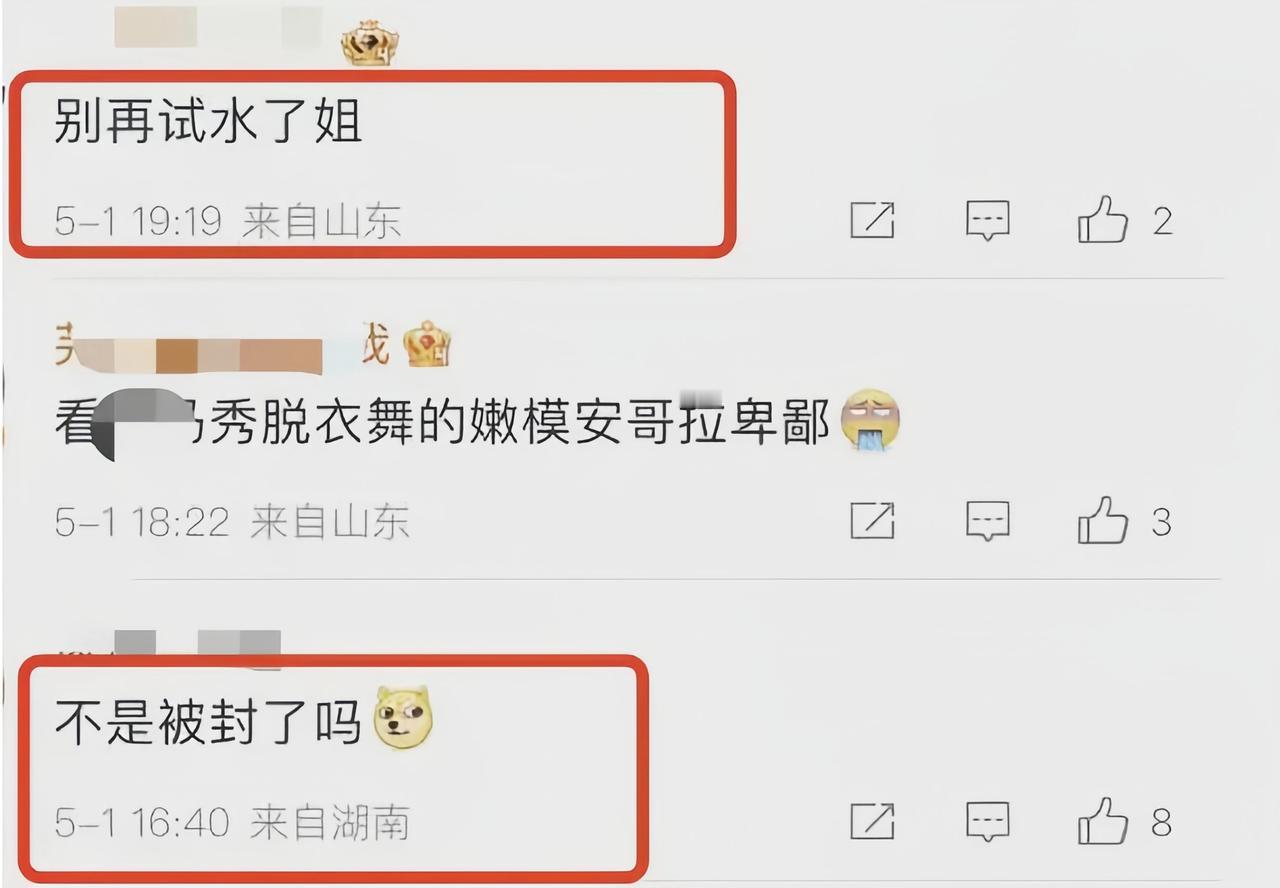Click repost icon on 18:22 comment
Image resolution: width=1280 pixels, height=888 pixels.
[x=872, y=521]
